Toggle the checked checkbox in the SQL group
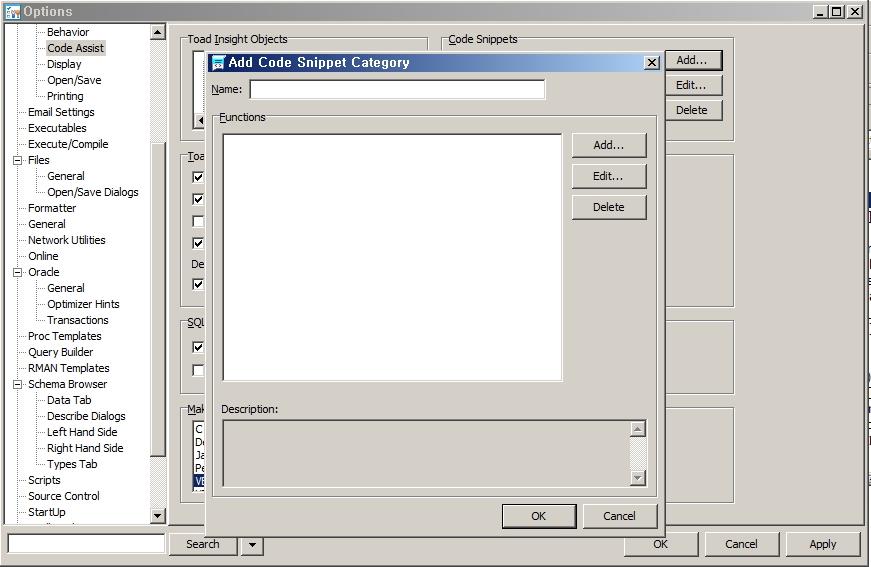 point(198,347)
